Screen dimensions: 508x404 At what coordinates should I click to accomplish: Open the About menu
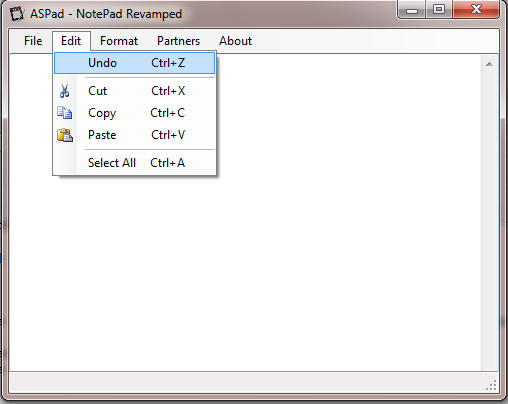click(x=235, y=41)
